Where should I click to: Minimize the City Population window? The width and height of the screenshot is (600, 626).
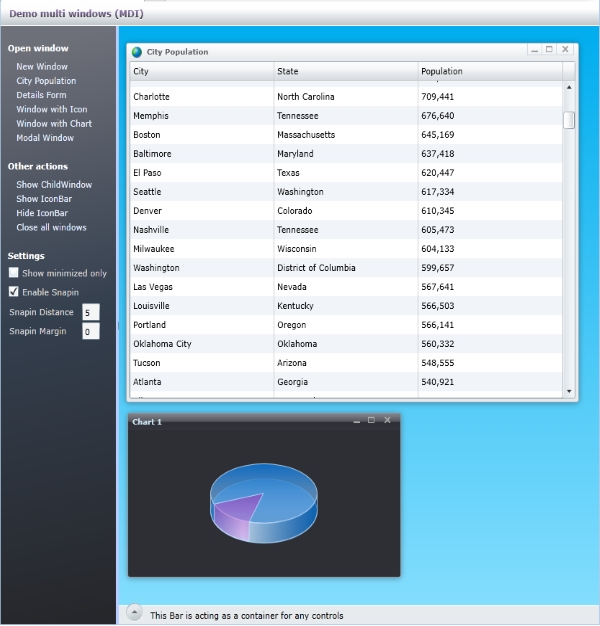coord(535,50)
